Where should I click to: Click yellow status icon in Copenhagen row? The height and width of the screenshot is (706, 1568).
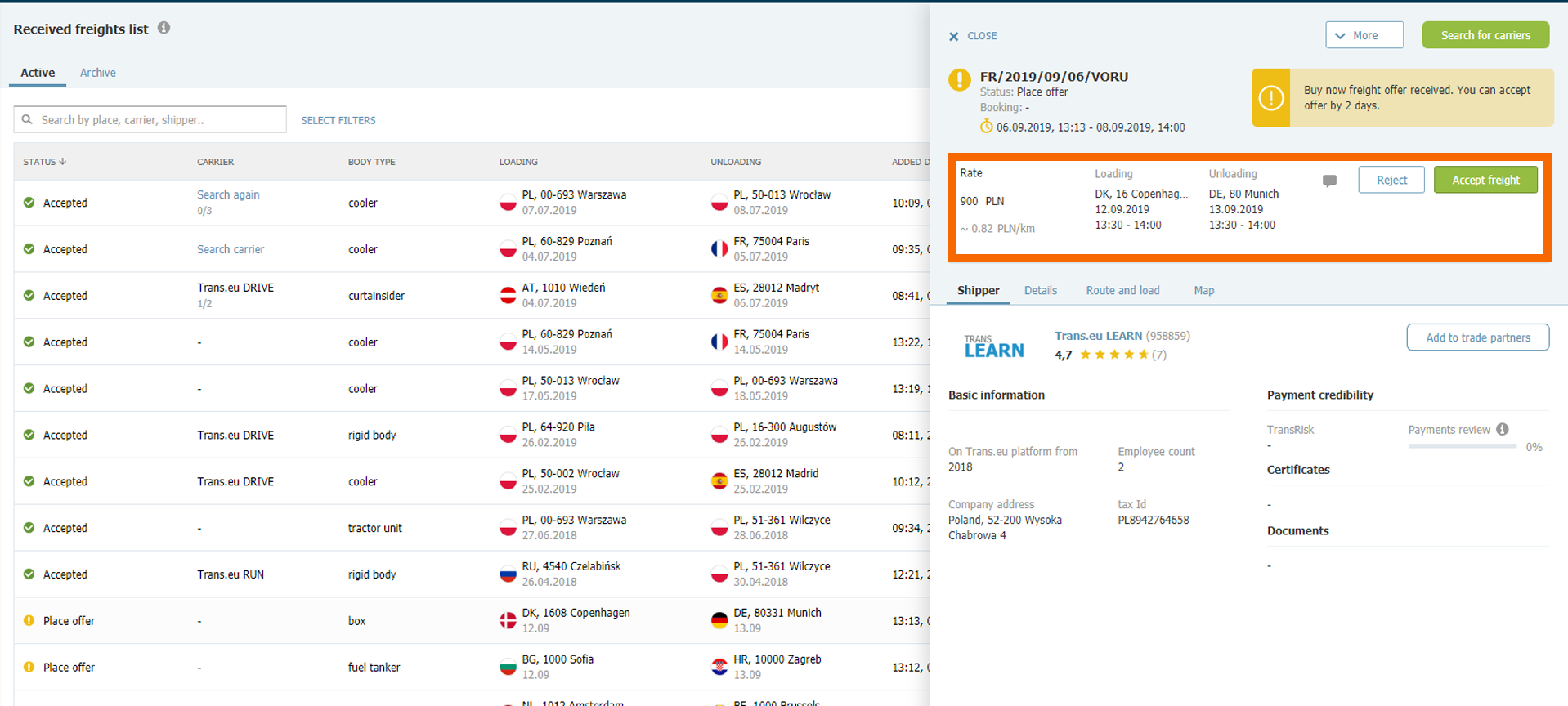pyautogui.click(x=29, y=620)
